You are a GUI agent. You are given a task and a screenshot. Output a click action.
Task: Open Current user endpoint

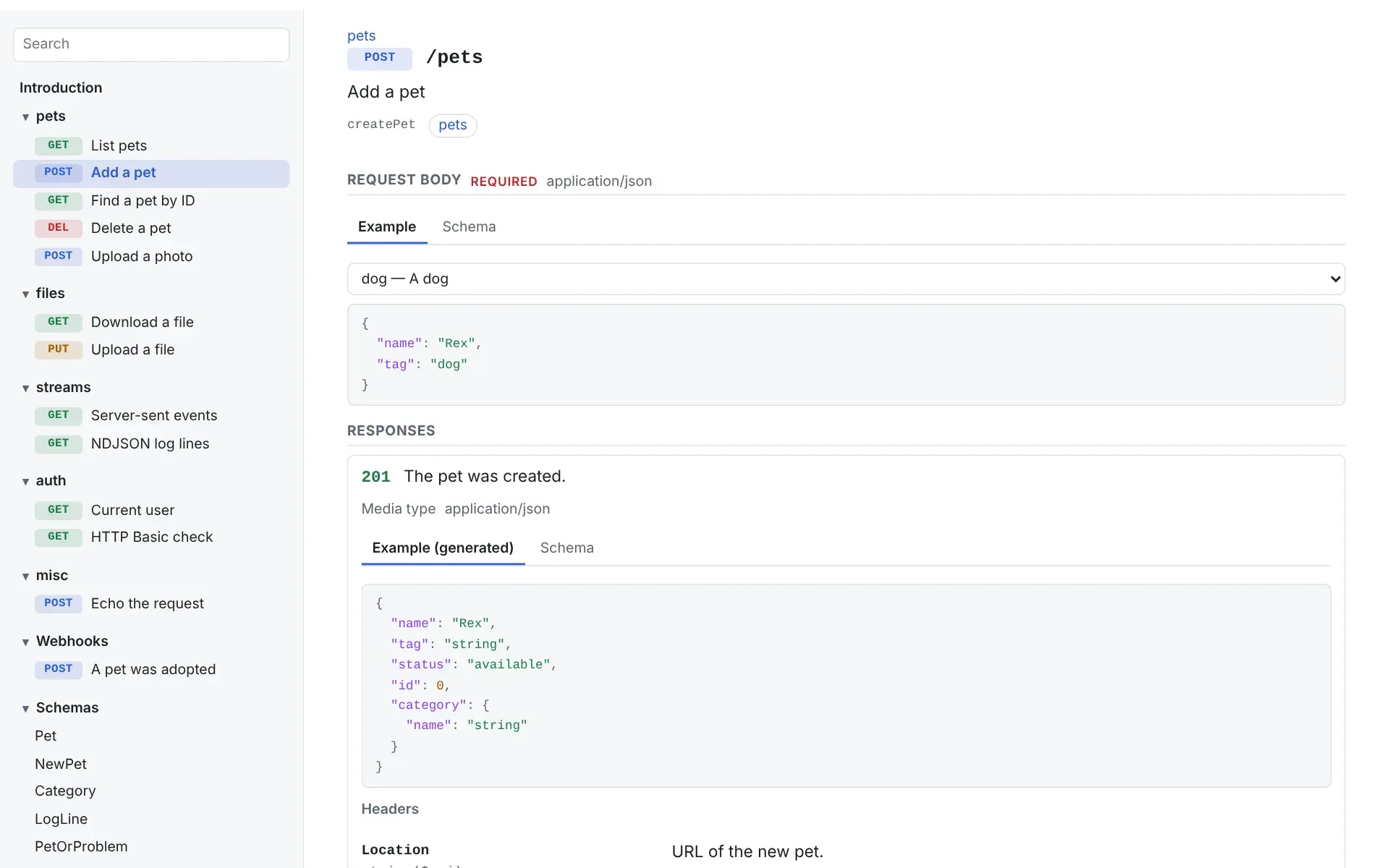coord(151,510)
